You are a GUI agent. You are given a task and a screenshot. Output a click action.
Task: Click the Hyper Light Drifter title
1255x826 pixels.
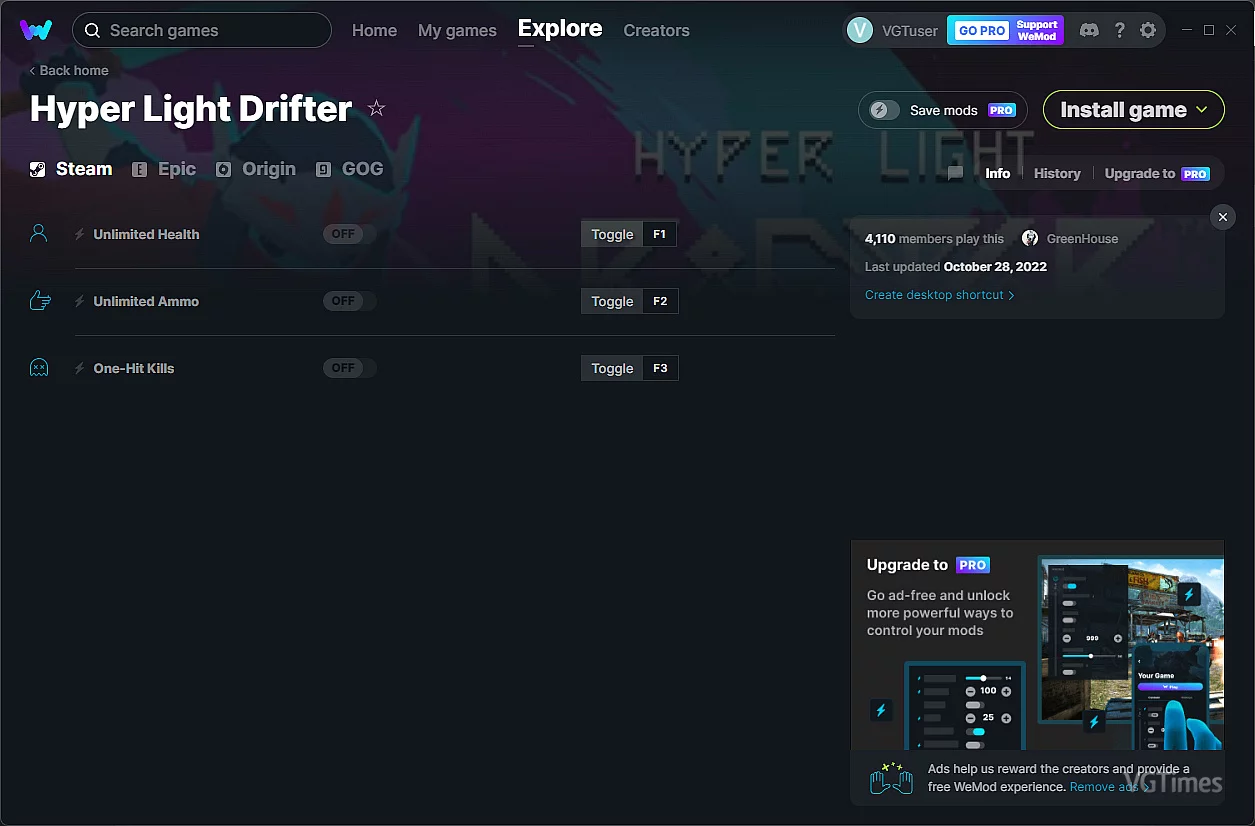(x=191, y=108)
